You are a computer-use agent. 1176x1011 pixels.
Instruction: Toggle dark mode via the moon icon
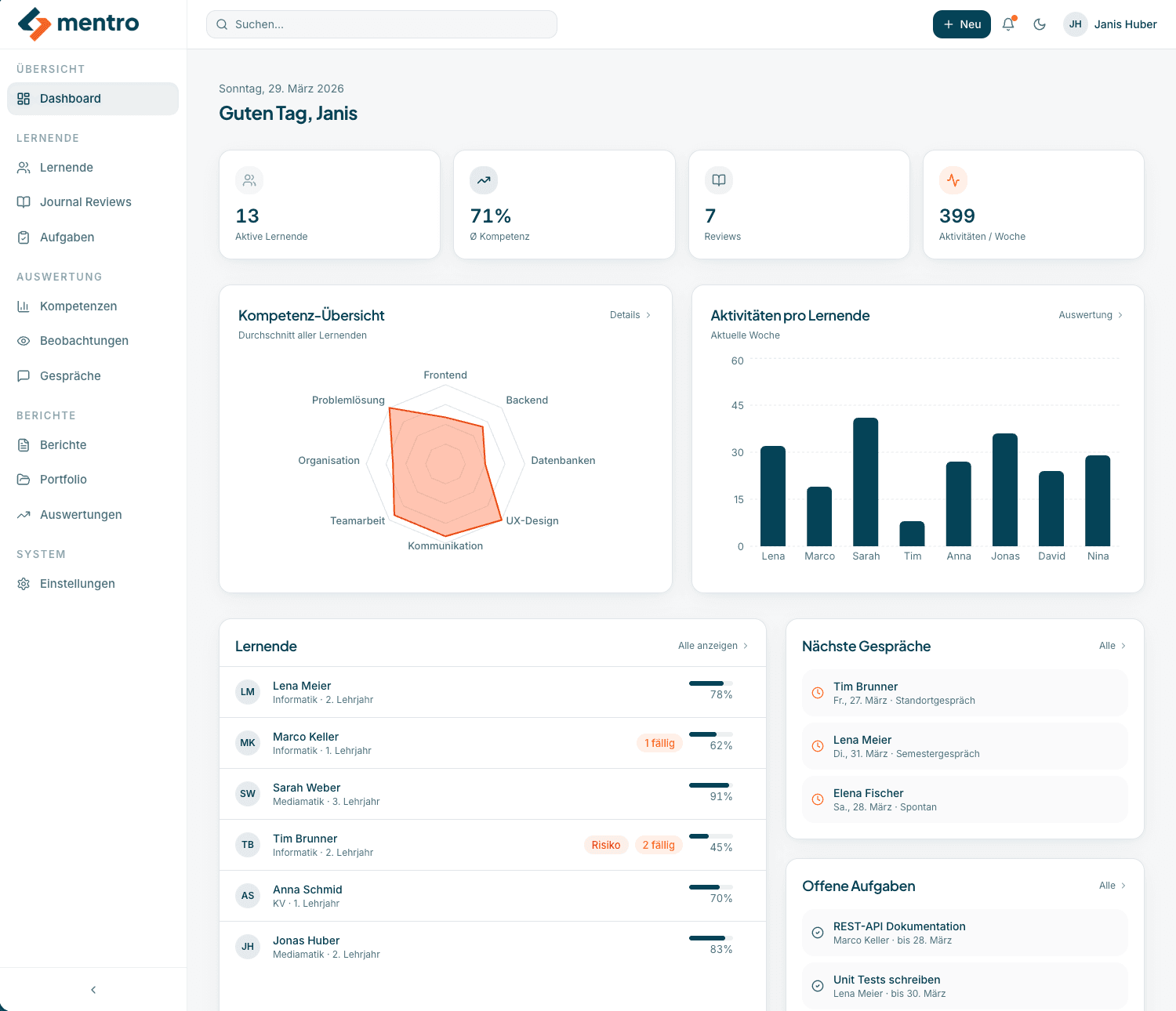pos(1040,24)
